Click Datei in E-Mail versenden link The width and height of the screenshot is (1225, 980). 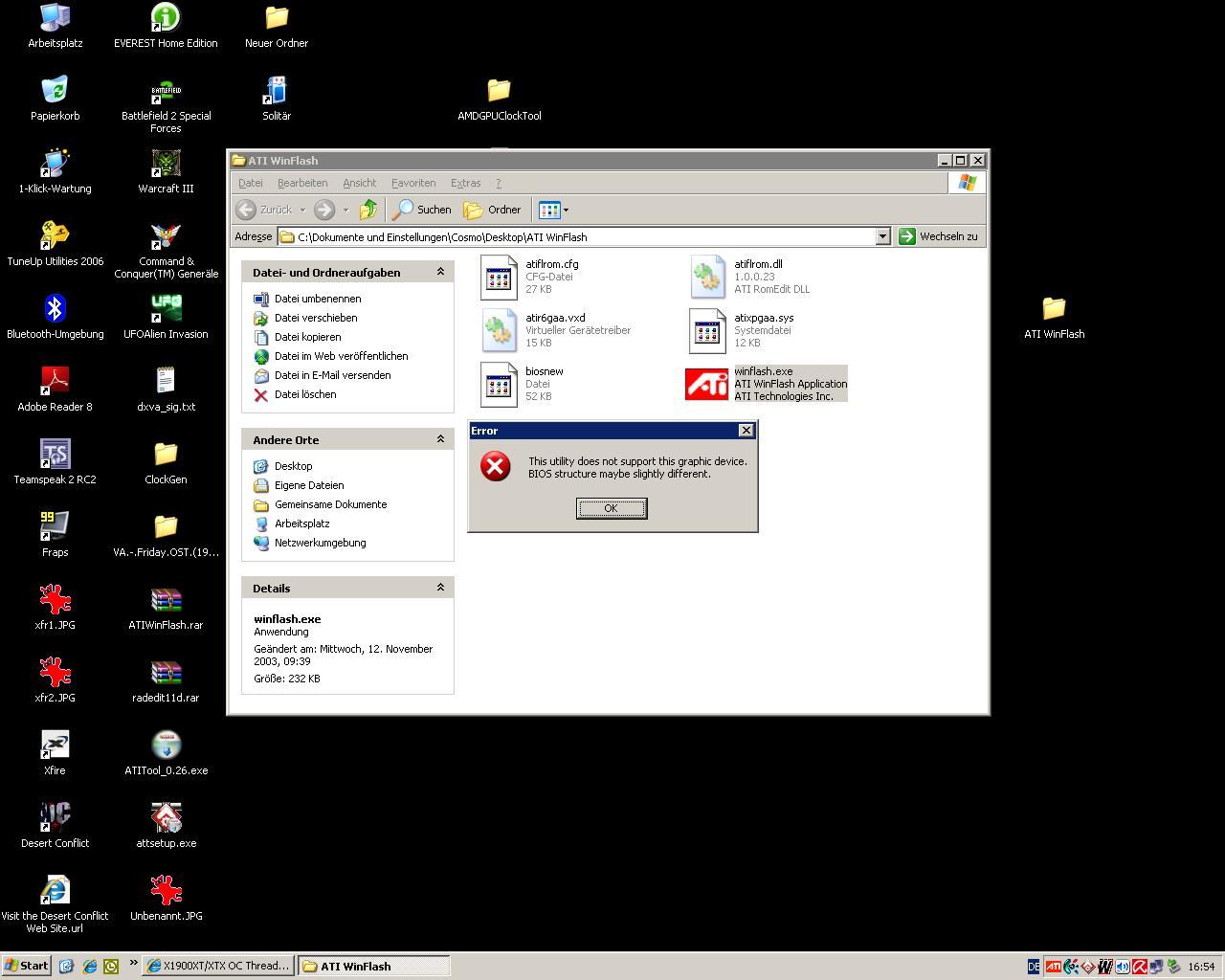tap(332, 375)
